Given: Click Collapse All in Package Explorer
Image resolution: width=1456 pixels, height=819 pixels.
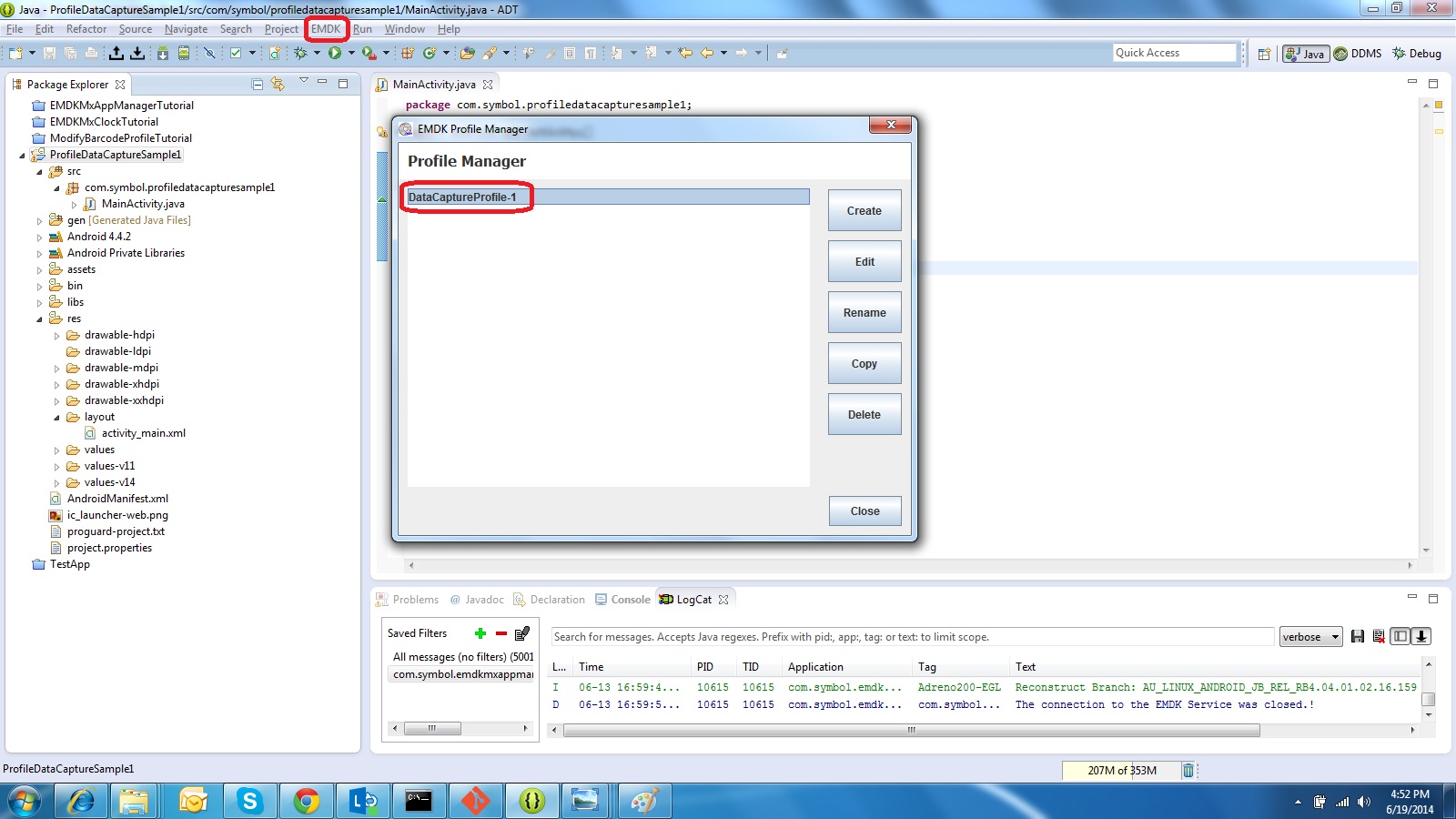Looking at the screenshot, I should 258,84.
